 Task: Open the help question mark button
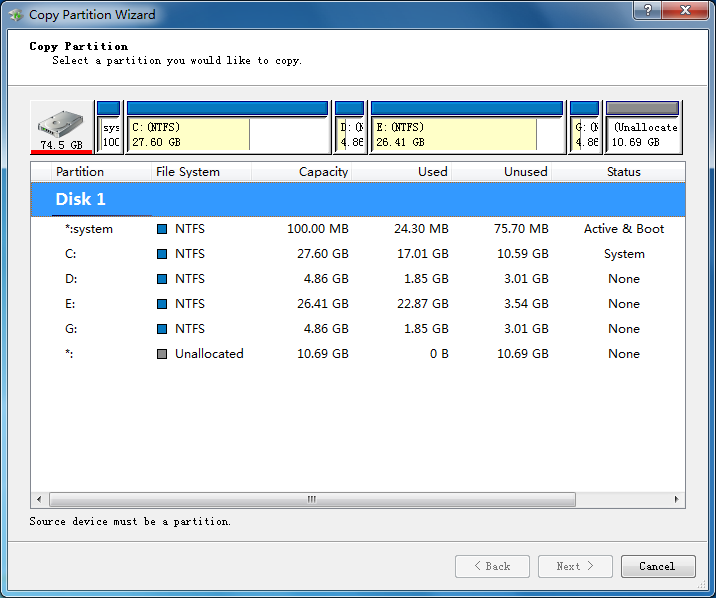tap(647, 10)
